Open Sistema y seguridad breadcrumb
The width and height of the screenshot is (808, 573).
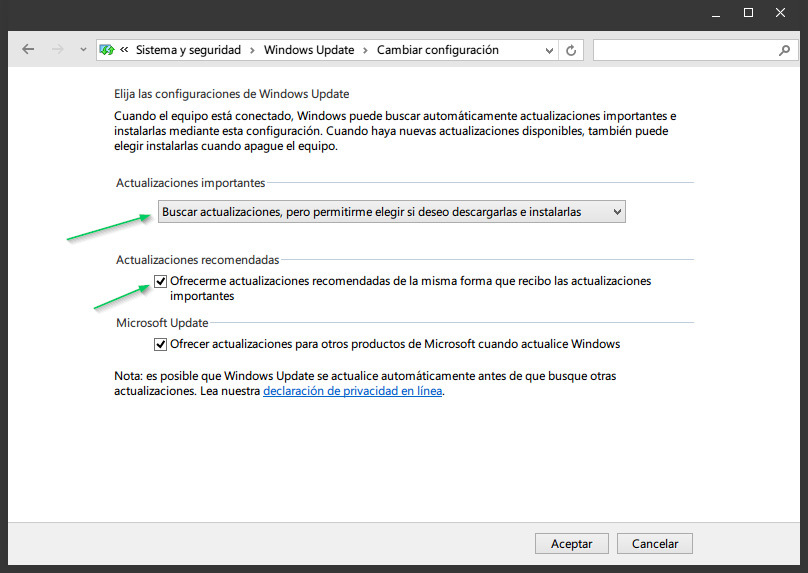[x=188, y=50]
